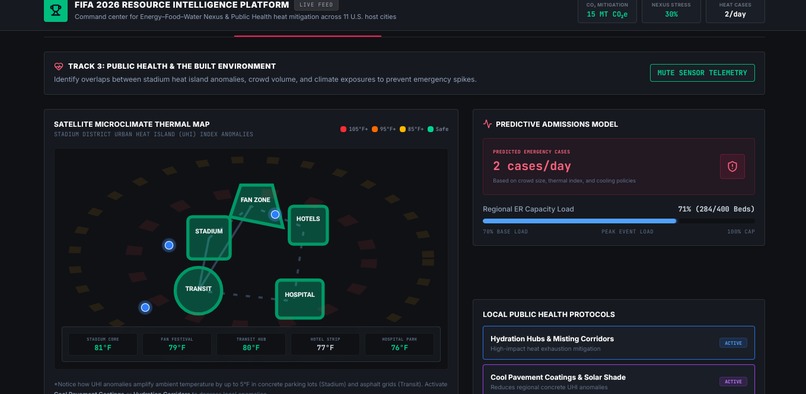Click the active tab underline indicator
This screenshot has height=394, width=806.
coord(307,36)
